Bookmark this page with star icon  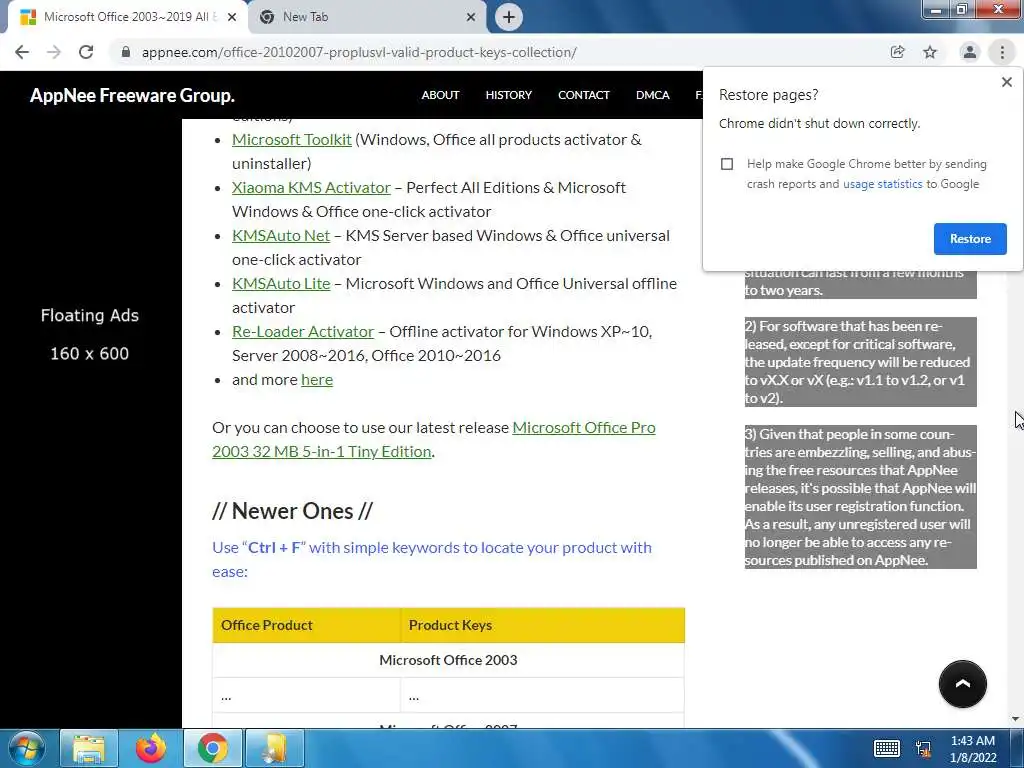coord(930,52)
